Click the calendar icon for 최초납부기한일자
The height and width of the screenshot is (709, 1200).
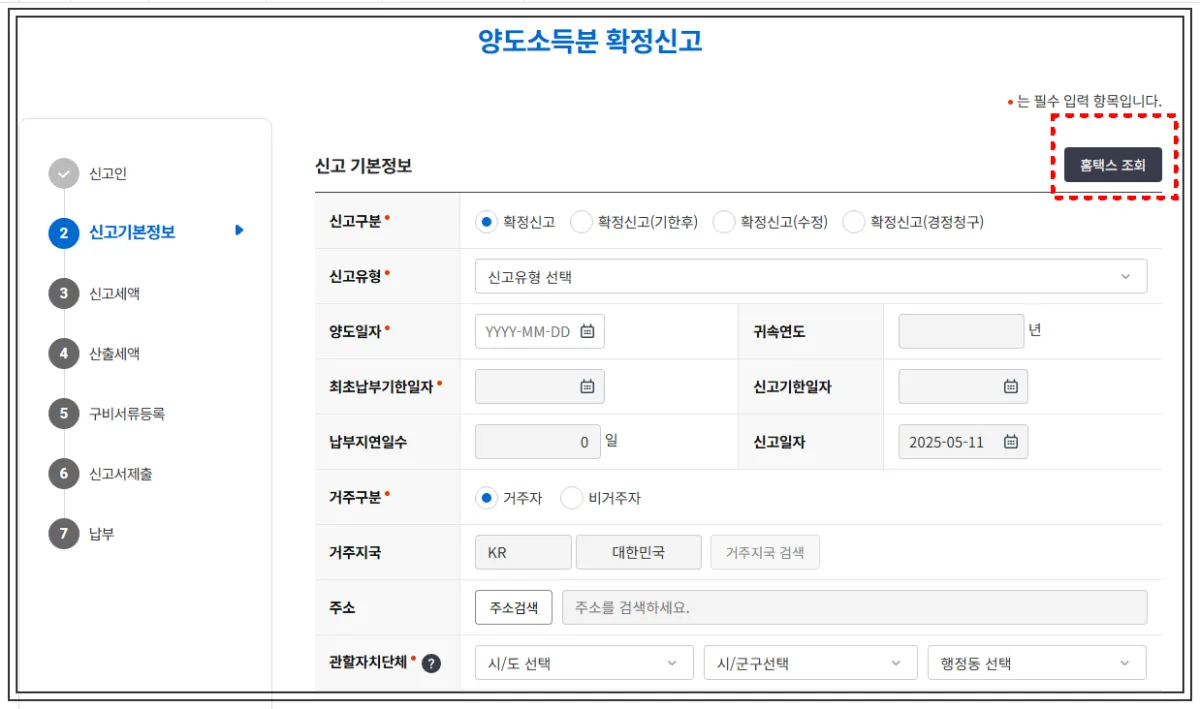point(589,386)
